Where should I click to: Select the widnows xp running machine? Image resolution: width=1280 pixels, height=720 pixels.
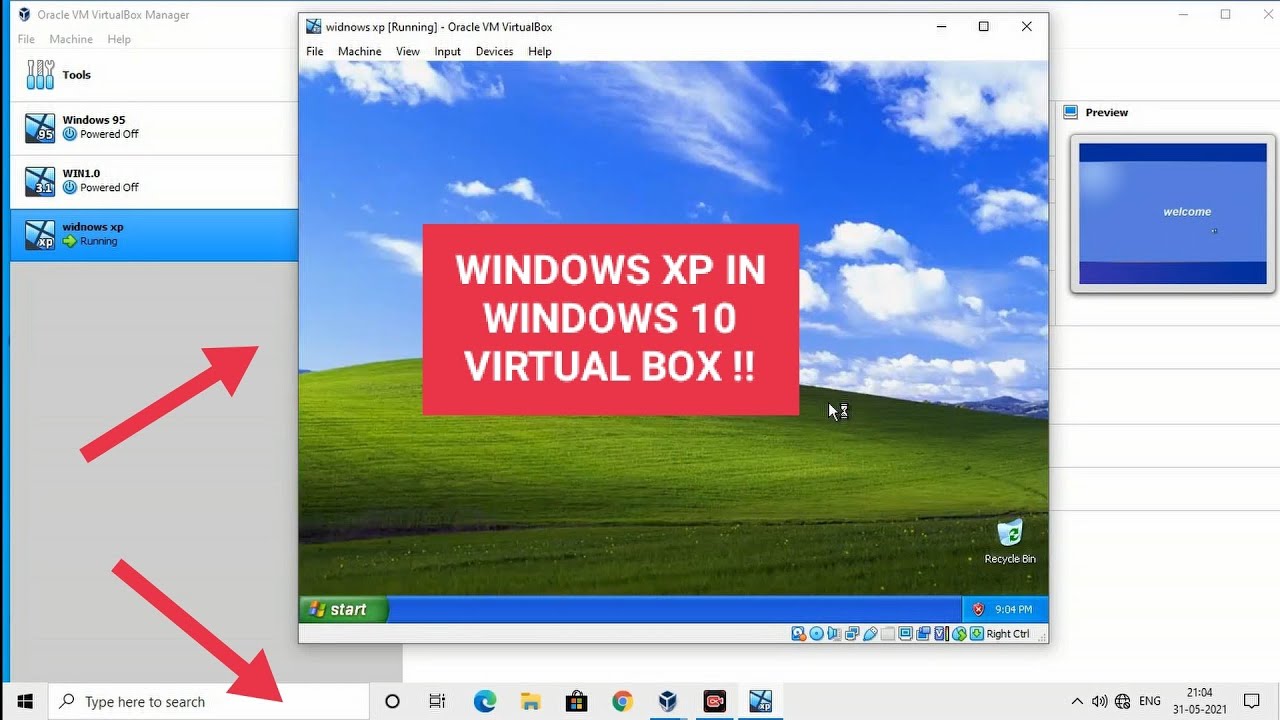(154, 234)
